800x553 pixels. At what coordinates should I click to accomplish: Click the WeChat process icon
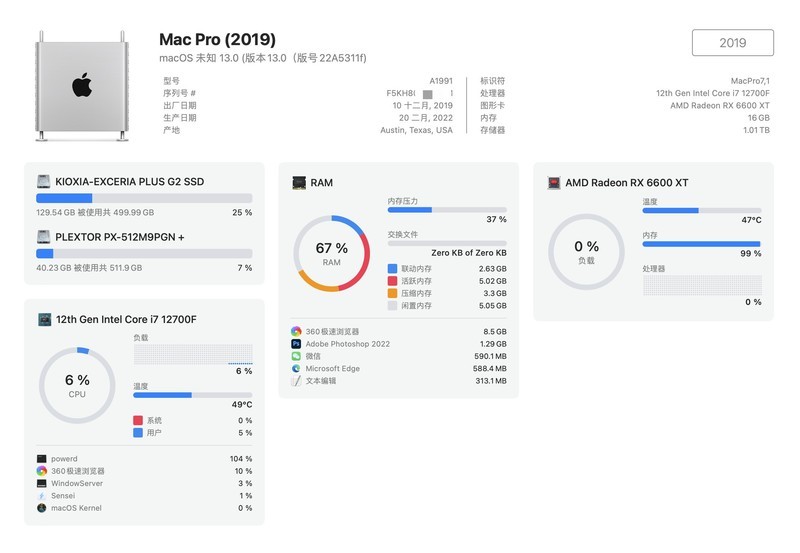point(296,356)
